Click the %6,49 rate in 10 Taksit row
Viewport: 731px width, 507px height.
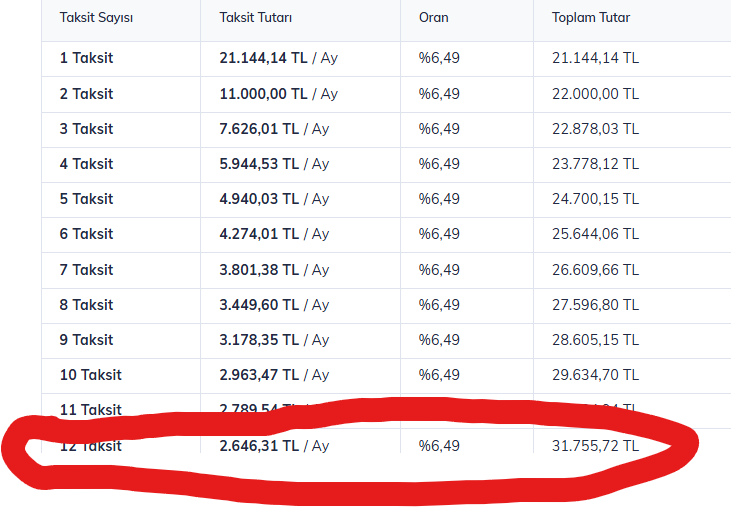[439, 375]
